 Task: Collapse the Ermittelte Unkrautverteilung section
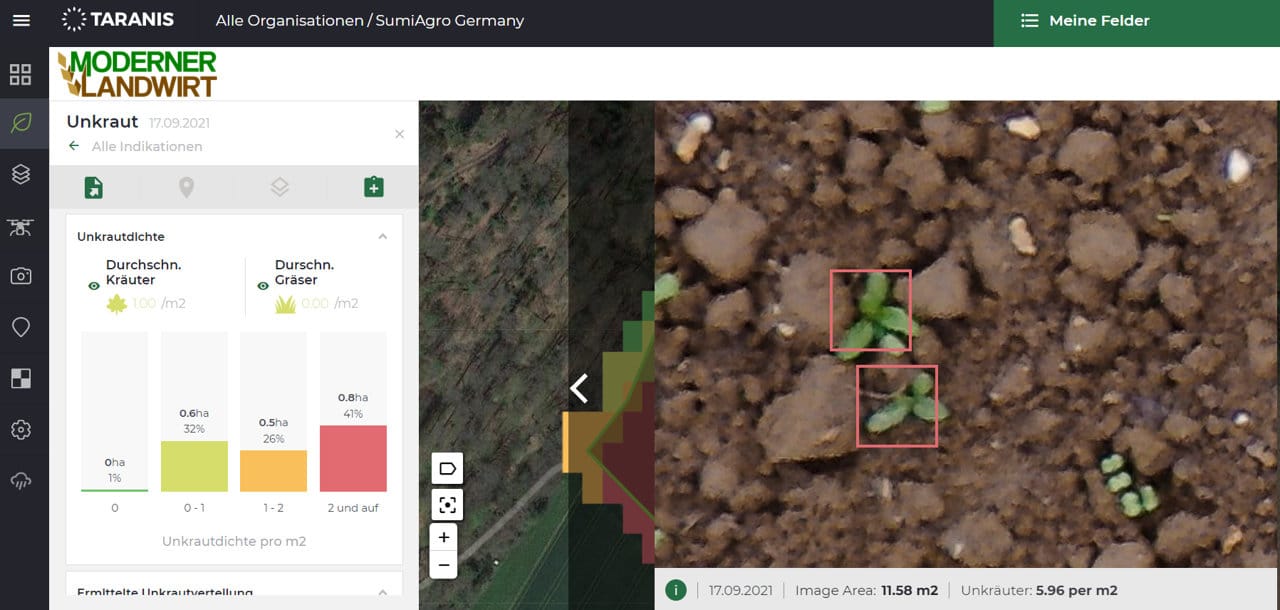tap(382, 592)
